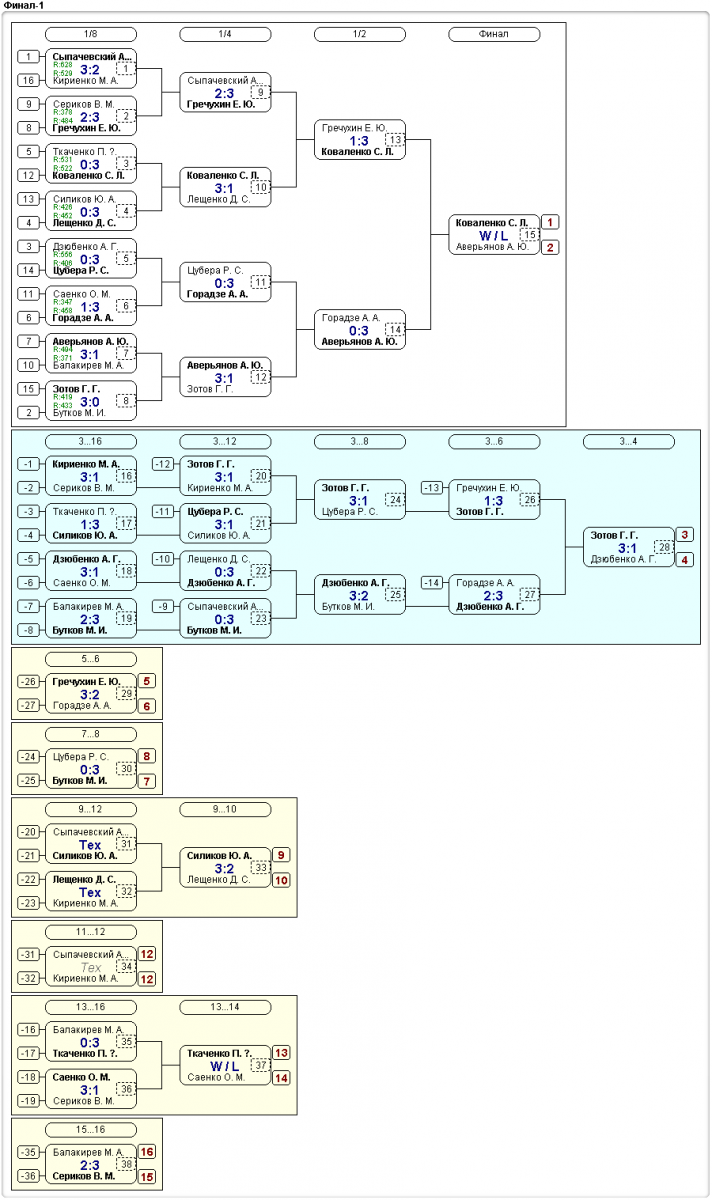Select the "1/8" round header

pos(91,34)
